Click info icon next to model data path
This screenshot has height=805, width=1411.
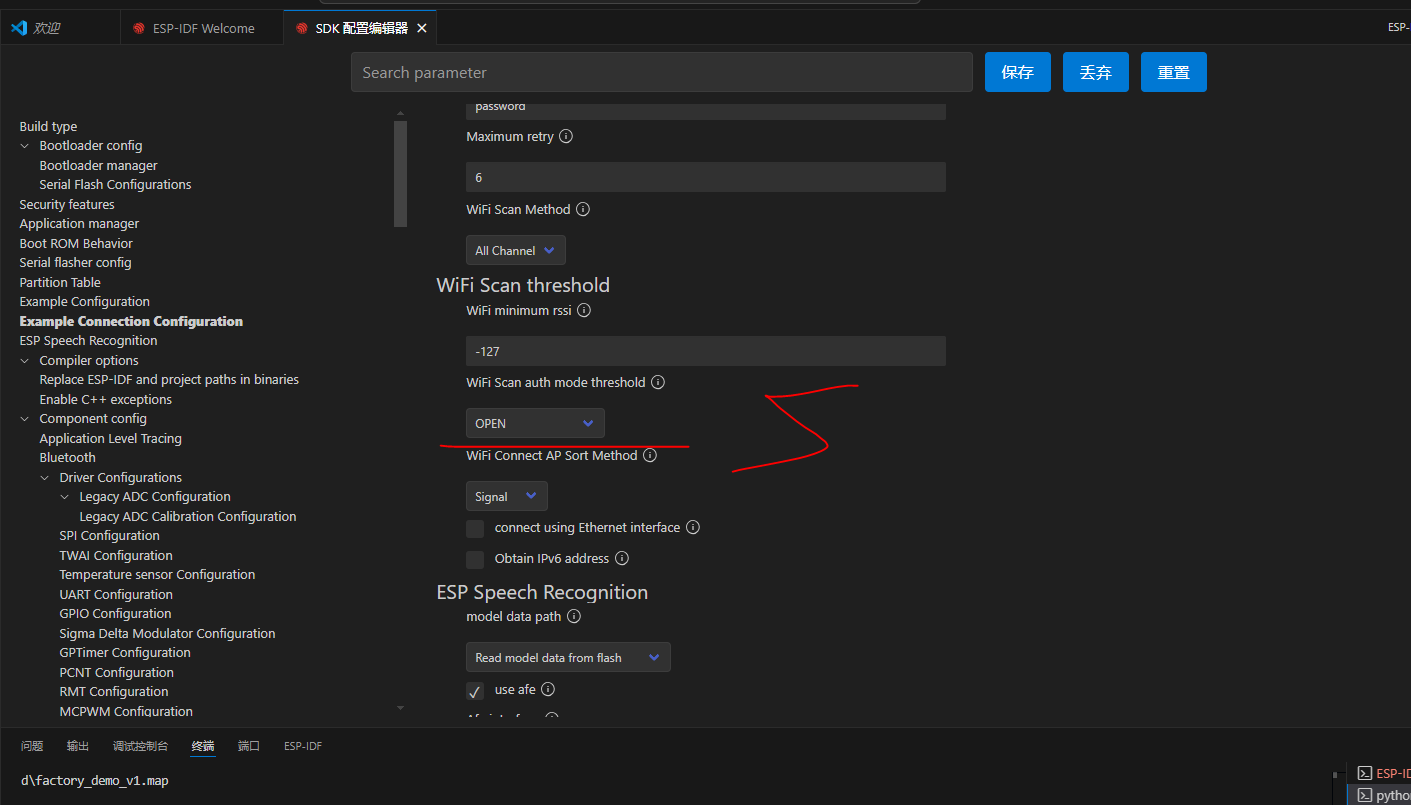pos(574,617)
